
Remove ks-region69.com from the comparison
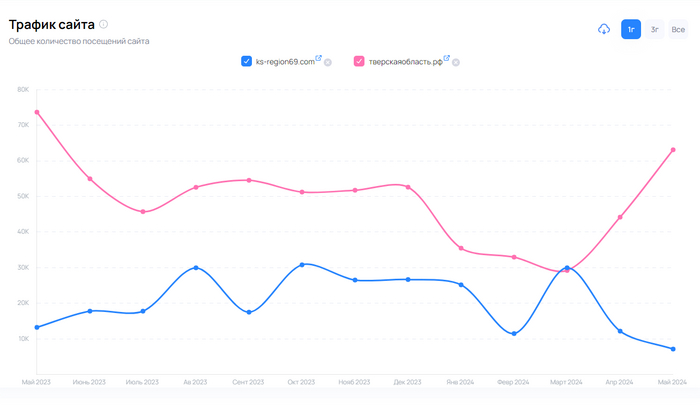coord(327,62)
